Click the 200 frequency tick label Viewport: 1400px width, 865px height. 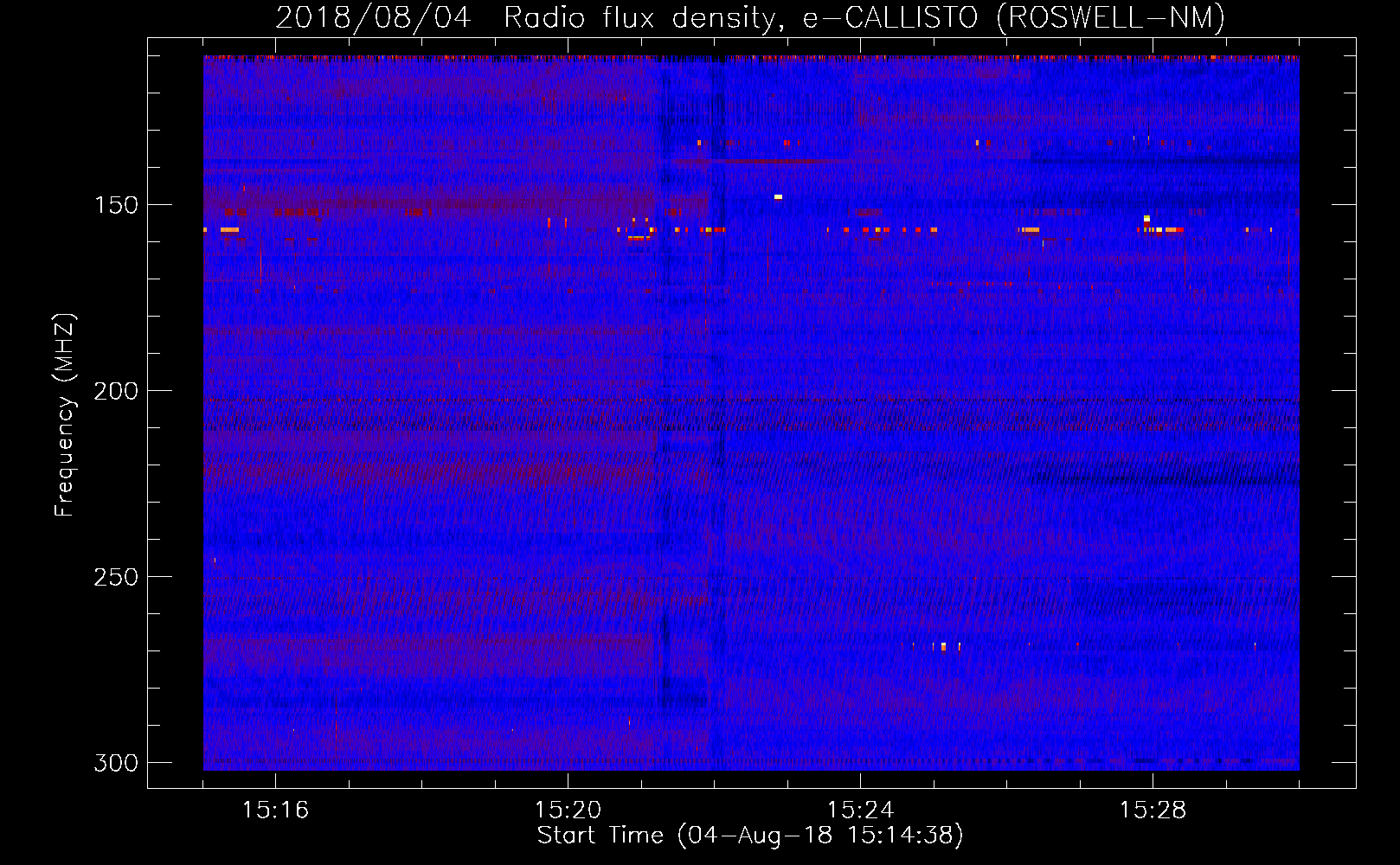click(x=116, y=391)
